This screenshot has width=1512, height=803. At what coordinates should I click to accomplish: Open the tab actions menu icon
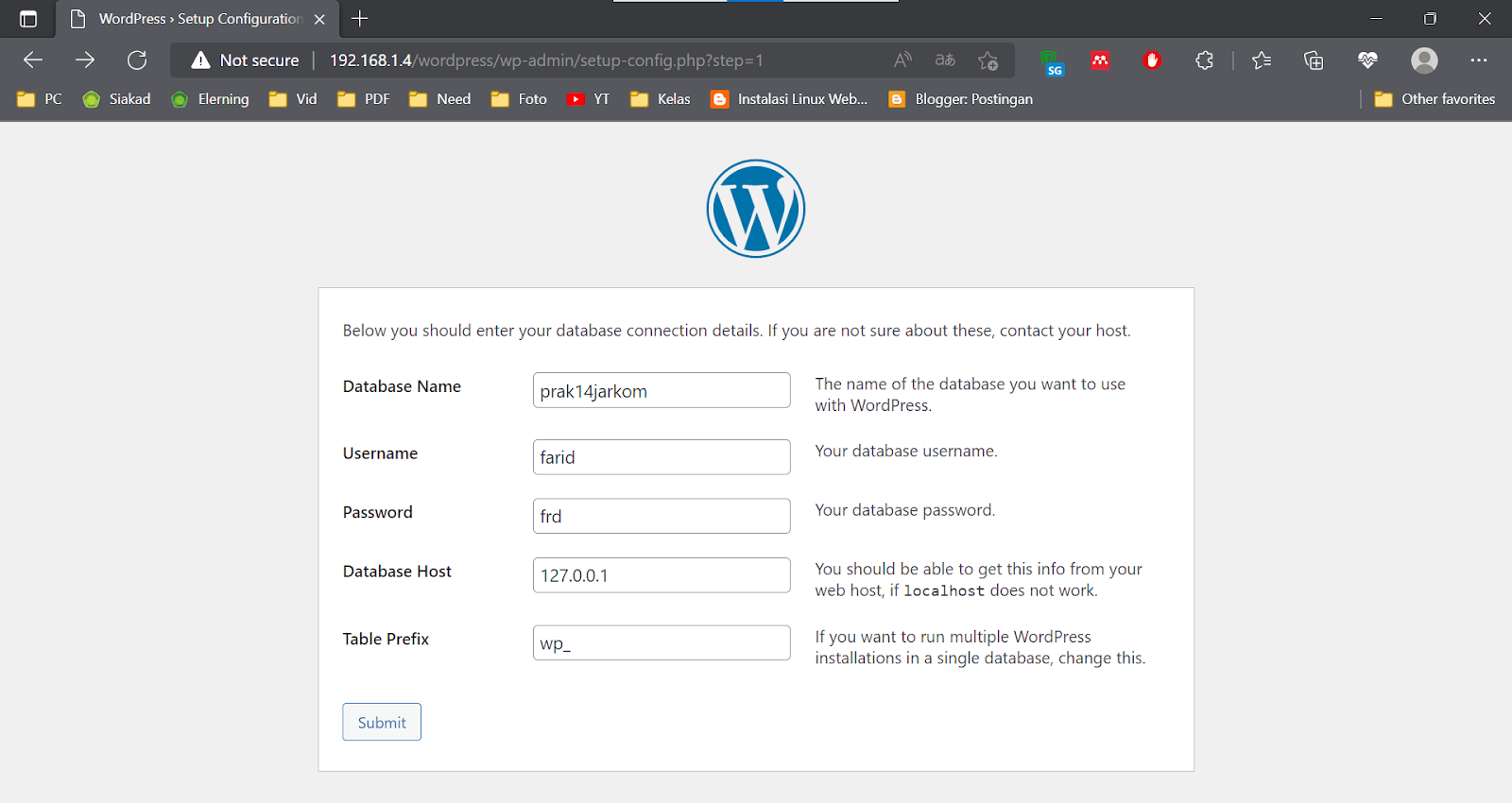click(x=28, y=19)
